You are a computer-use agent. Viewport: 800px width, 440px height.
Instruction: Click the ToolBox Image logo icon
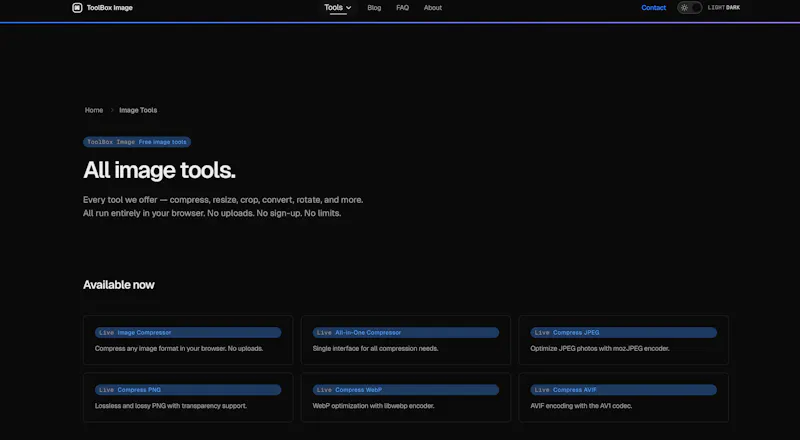(77, 8)
